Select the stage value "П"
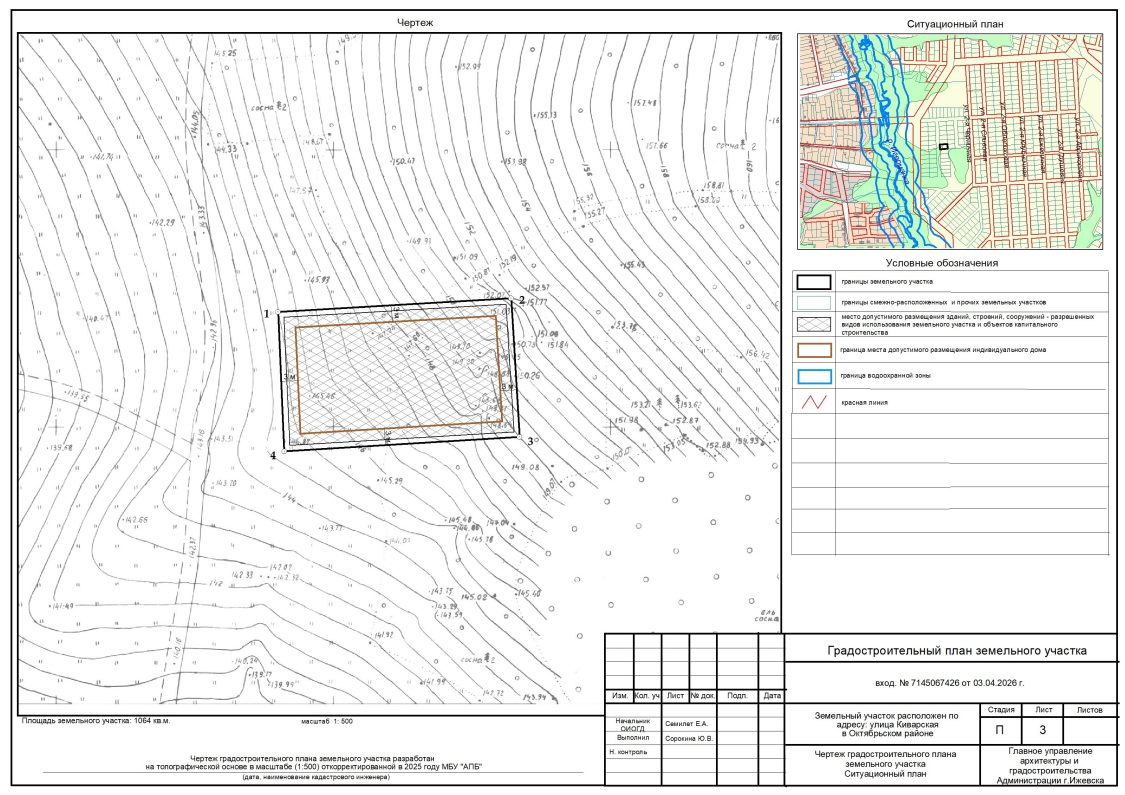 999,730
